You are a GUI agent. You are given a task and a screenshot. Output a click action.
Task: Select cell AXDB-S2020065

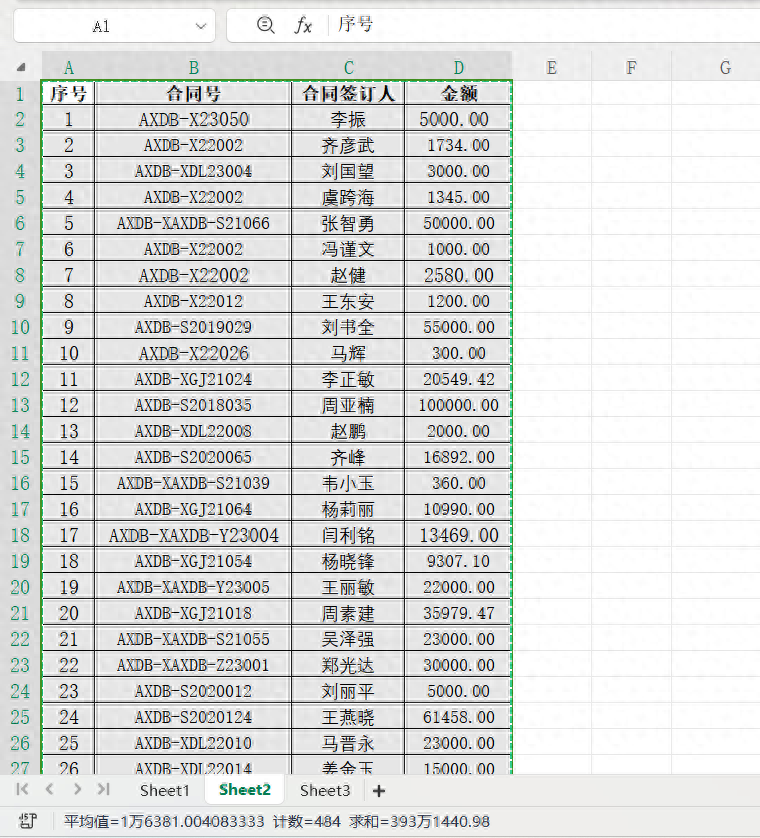(x=193, y=457)
